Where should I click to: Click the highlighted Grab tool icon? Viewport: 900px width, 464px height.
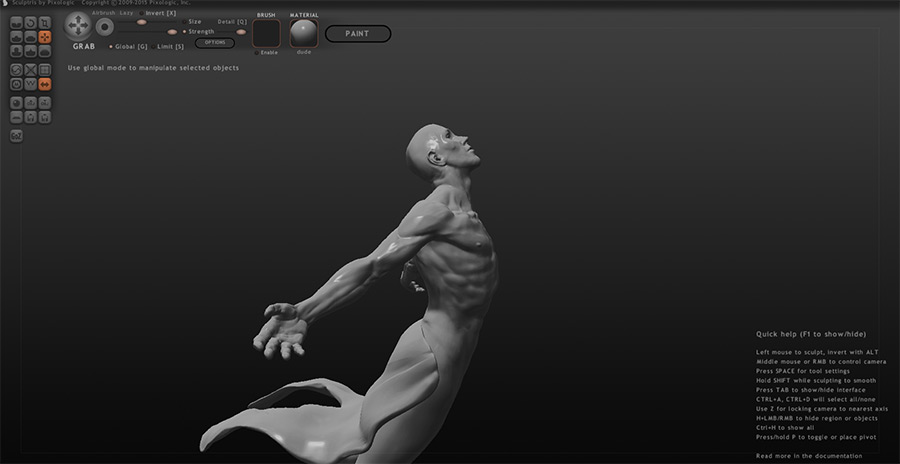pyautogui.click(x=45, y=37)
